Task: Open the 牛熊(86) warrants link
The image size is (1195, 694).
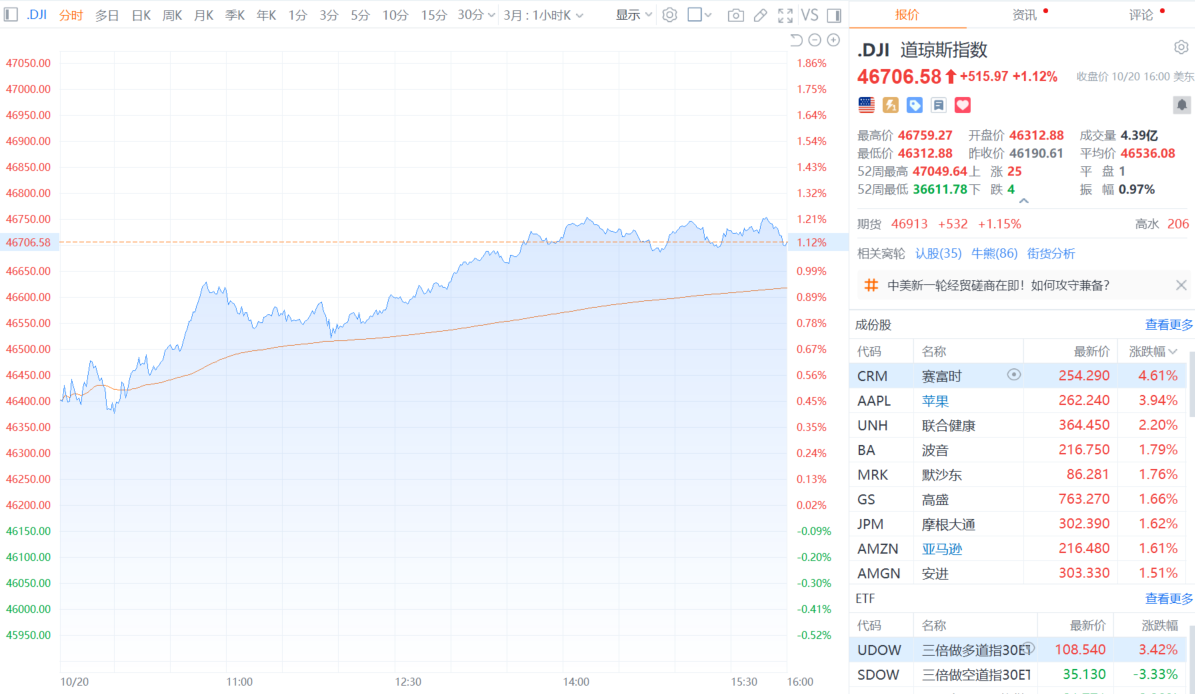Action: [x=993, y=254]
